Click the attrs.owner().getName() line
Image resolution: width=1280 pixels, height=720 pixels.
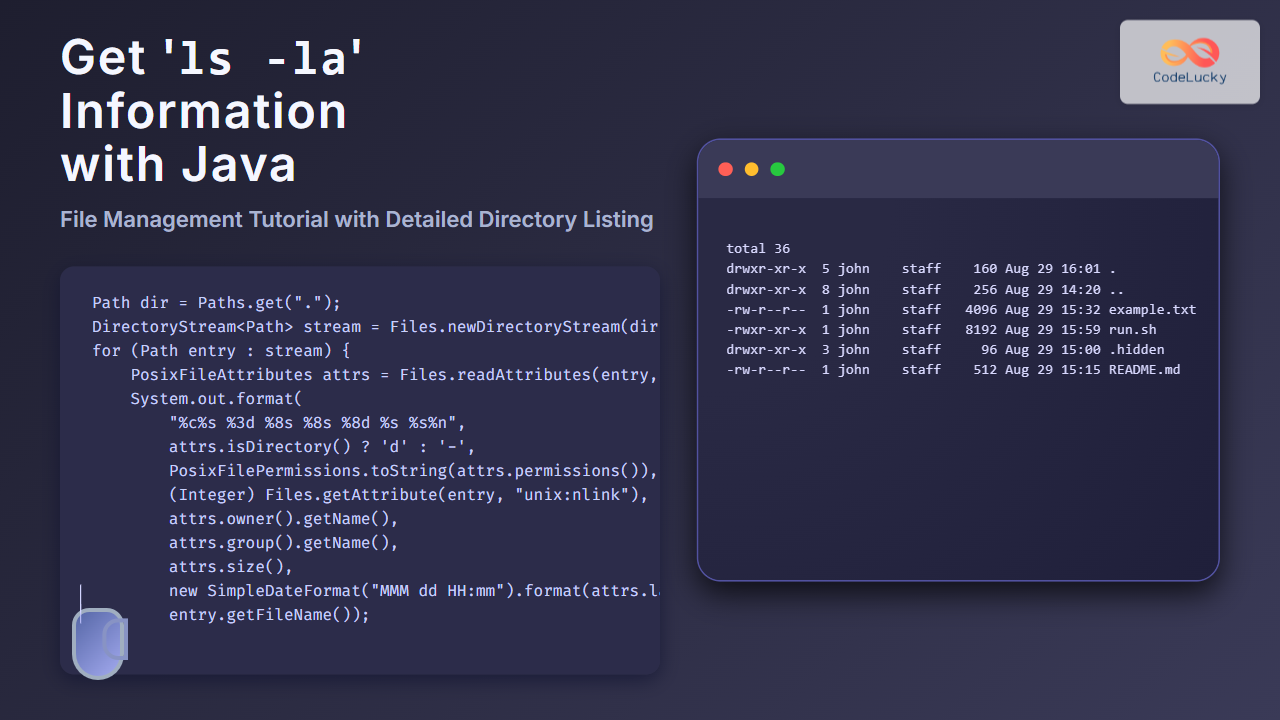[x=284, y=519]
